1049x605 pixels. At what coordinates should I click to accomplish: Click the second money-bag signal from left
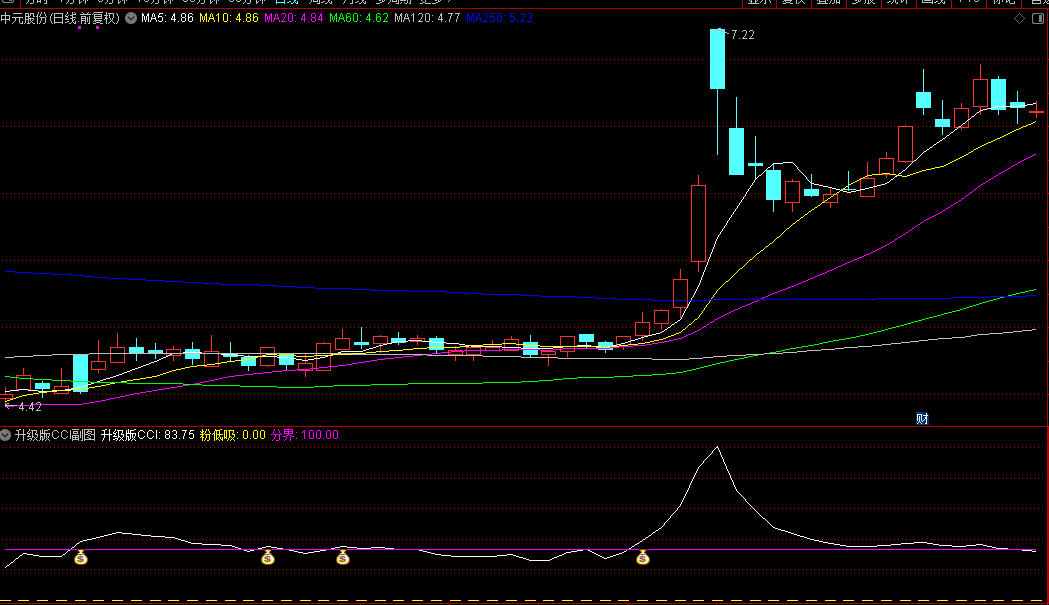point(268,557)
